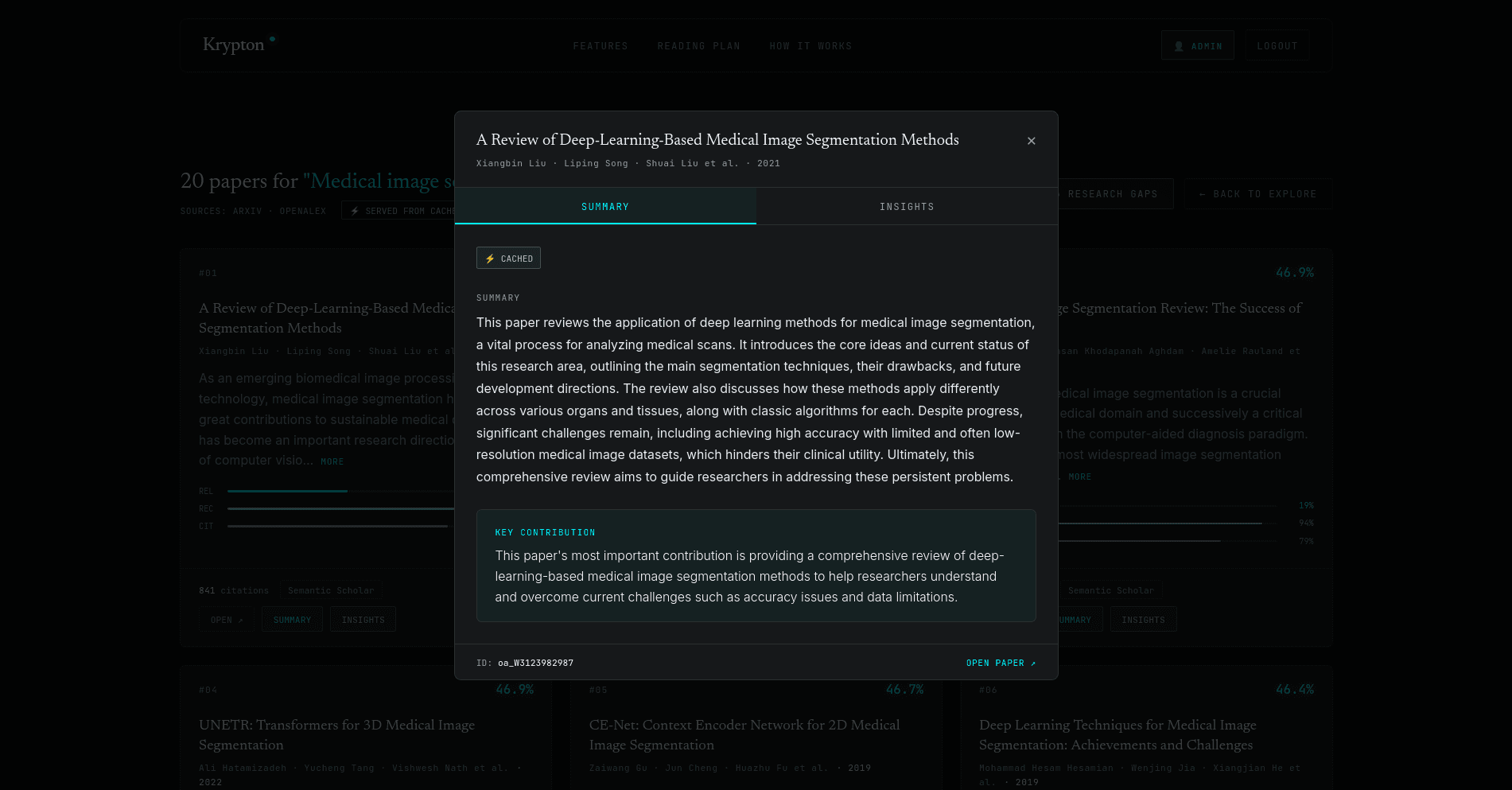Viewport: 1512px width, 790px height.
Task: Click Insights button on paper #01 card
Action: click(363, 620)
